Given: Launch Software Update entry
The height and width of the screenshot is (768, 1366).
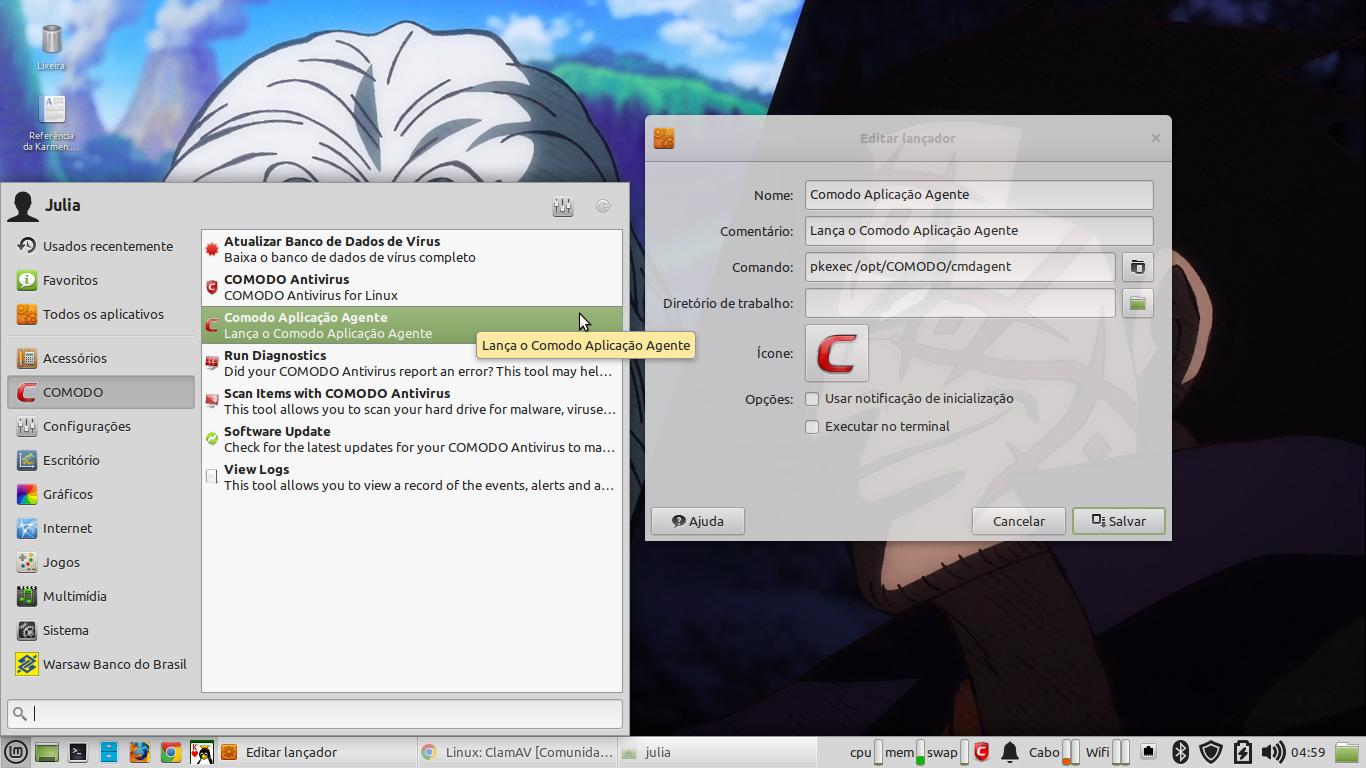Looking at the screenshot, I should (412, 439).
